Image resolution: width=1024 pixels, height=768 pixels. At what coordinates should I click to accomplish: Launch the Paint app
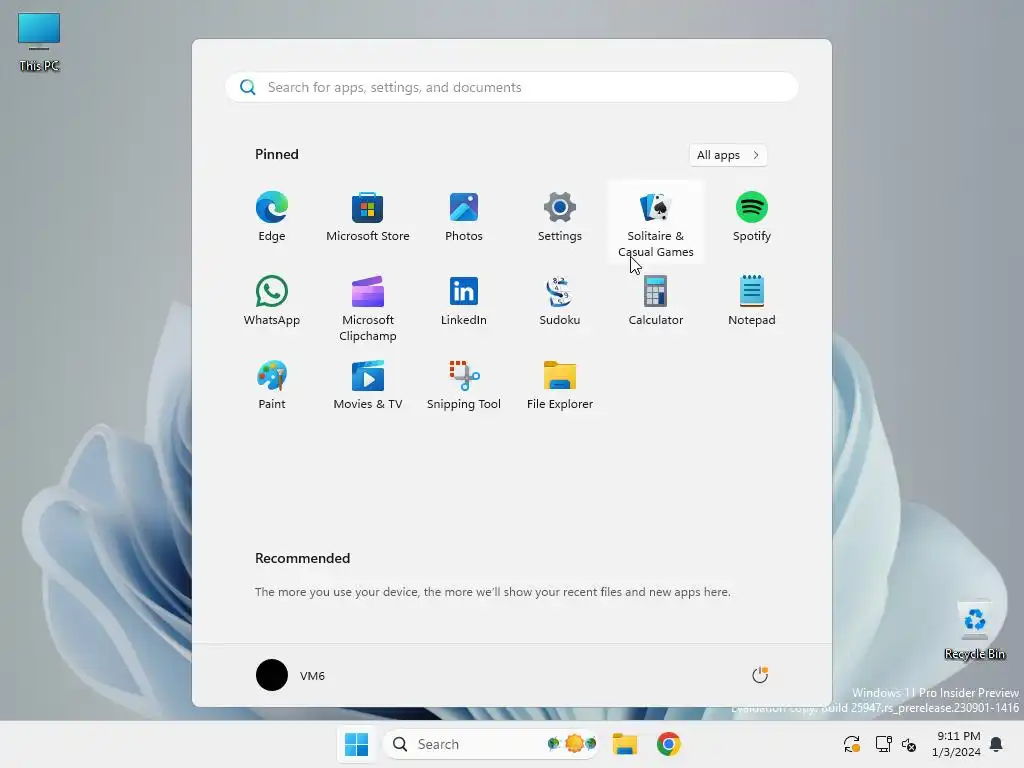tap(272, 386)
